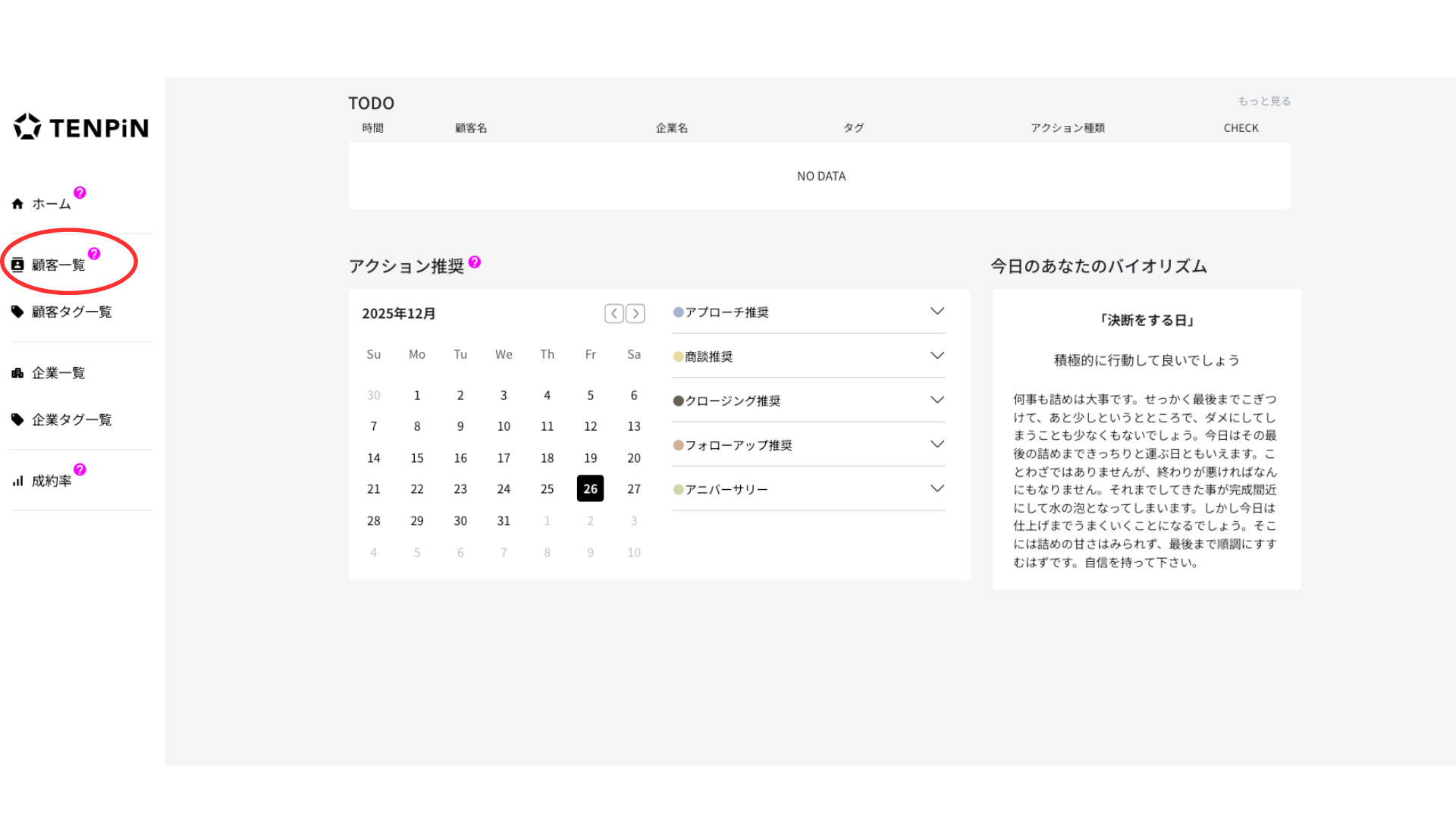
Task: Select December 26 on calendar
Action: tap(590, 489)
